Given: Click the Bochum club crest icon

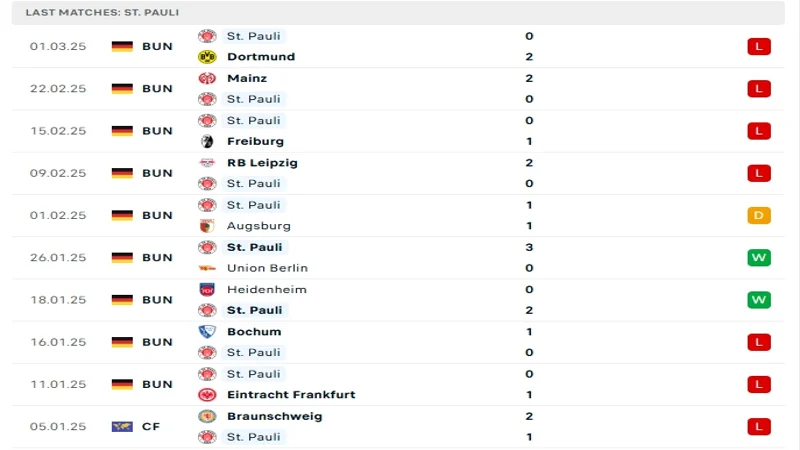Looking at the screenshot, I should click(x=207, y=332).
